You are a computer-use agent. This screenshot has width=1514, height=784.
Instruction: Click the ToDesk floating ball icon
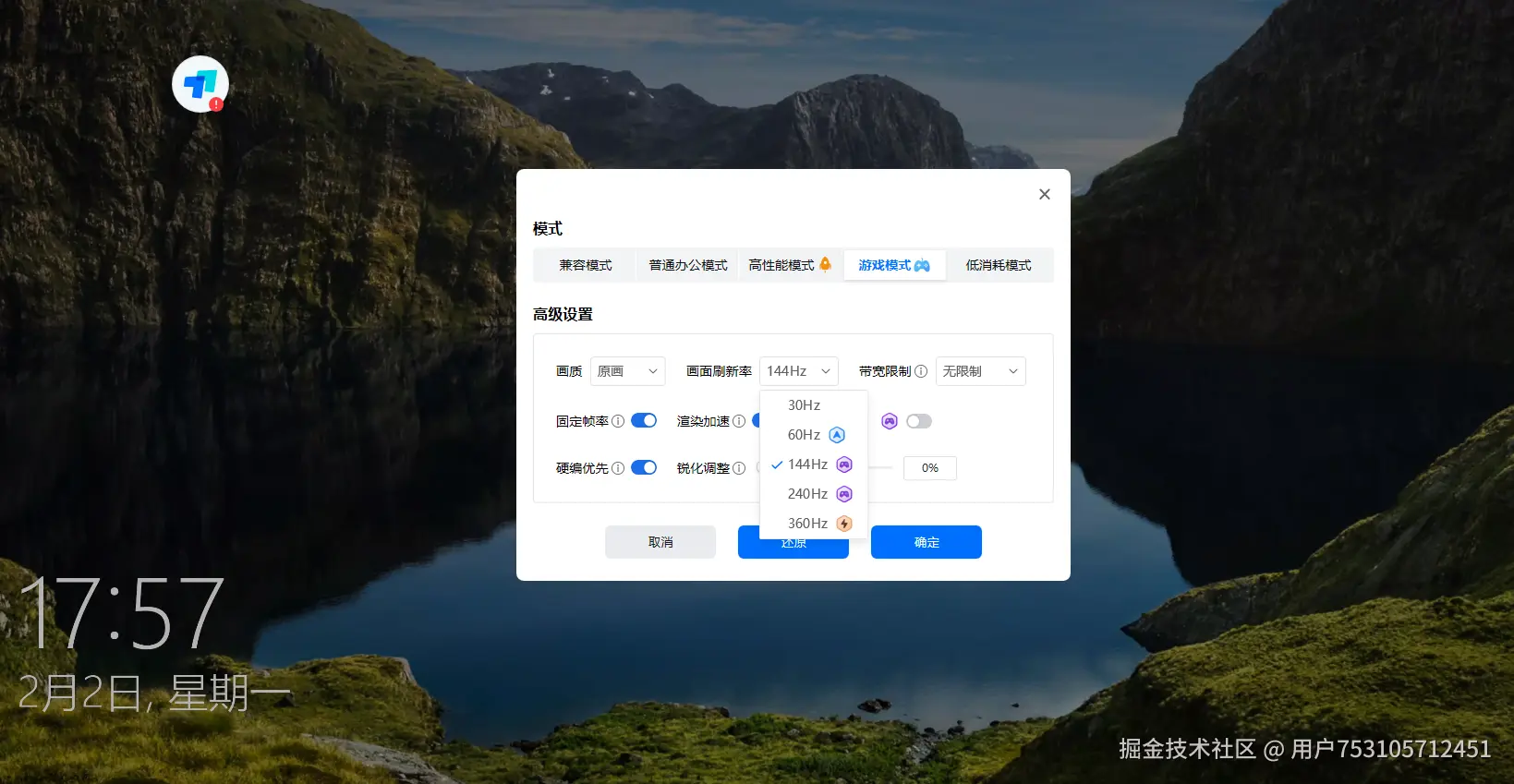[200, 84]
